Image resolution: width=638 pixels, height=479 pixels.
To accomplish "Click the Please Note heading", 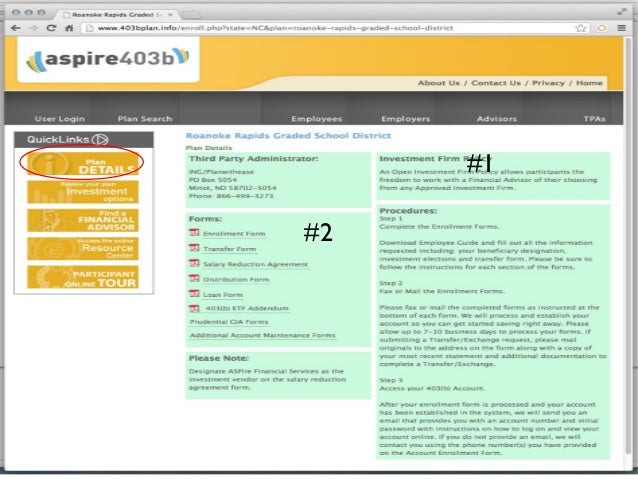I will (219, 358).
